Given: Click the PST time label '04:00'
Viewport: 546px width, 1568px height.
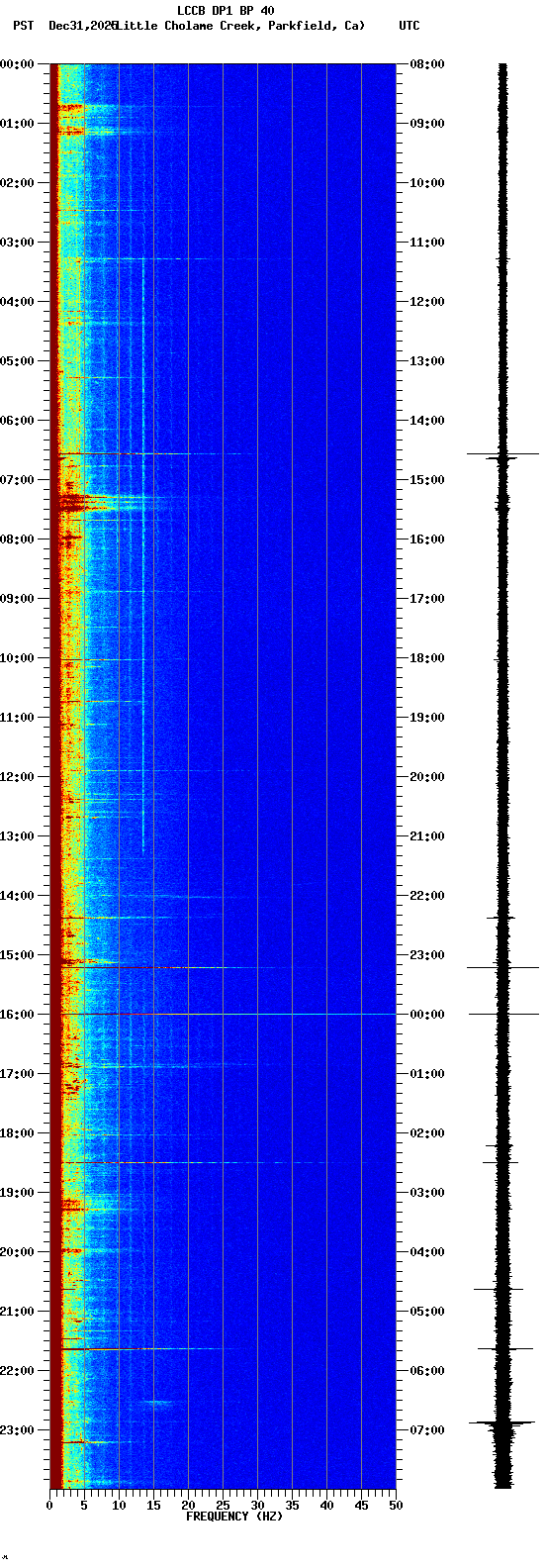Looking at the screenshot, I should pos(17,302).
